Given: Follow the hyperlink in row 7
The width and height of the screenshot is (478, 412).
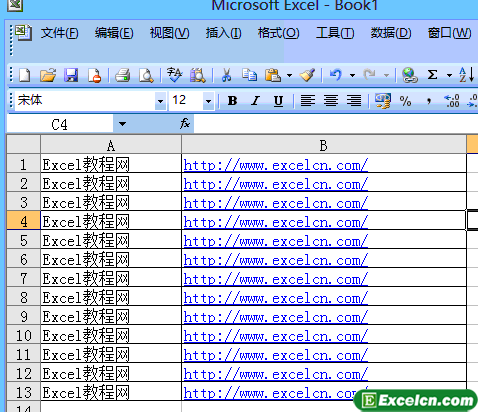Looking at the screenshot, I should pyautogui.click(x=275, y=279).
